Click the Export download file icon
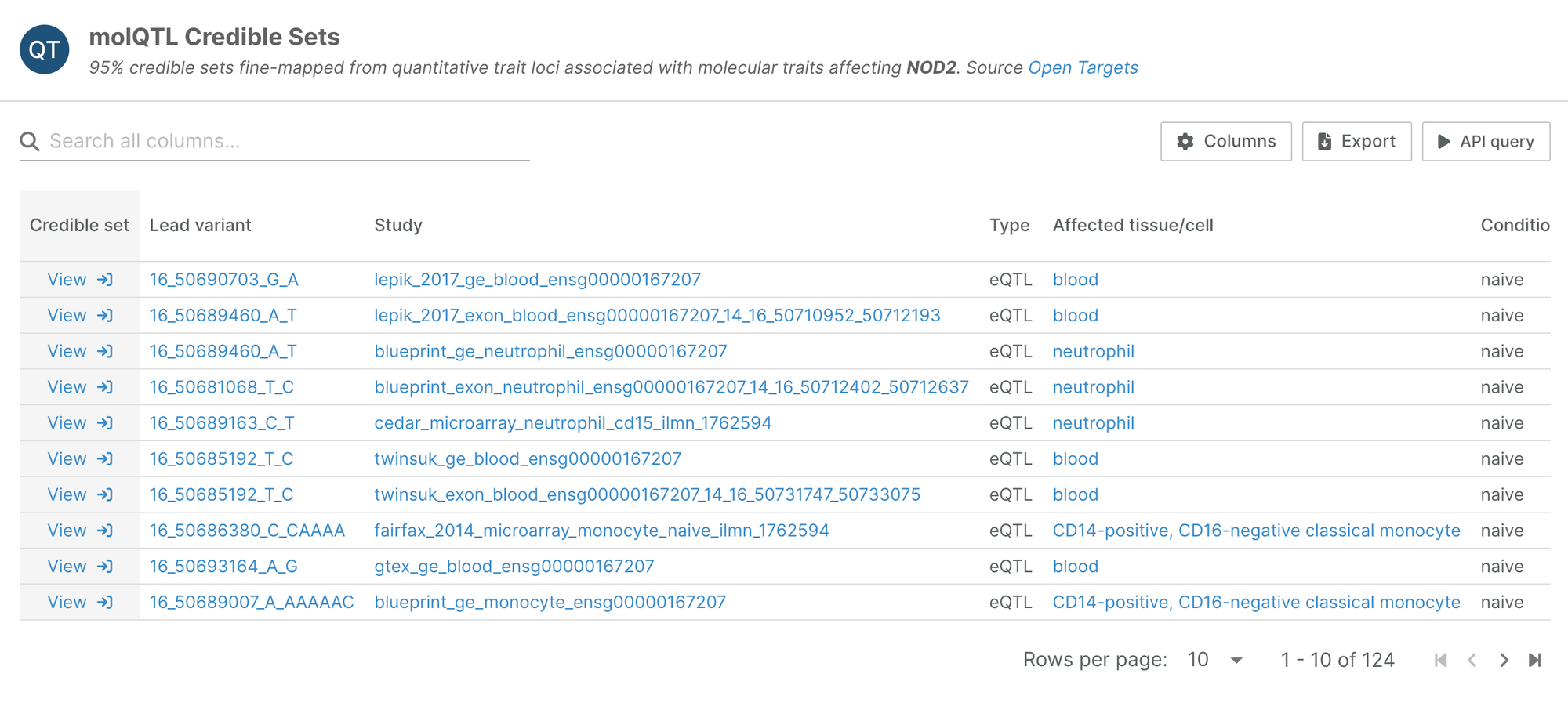The height and width of the screenshot is (728, 1568). click(x=1324, y=142)
